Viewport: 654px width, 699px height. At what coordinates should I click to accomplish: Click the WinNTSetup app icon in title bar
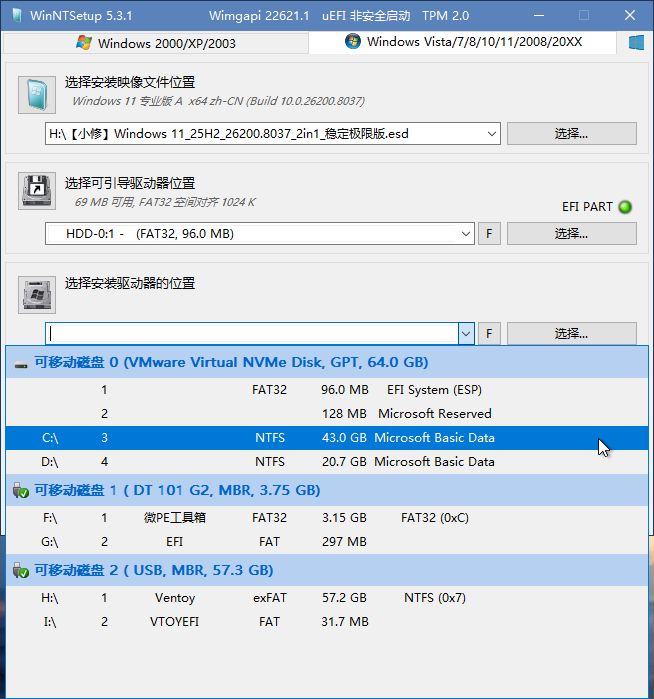click(x=17, y=15)
